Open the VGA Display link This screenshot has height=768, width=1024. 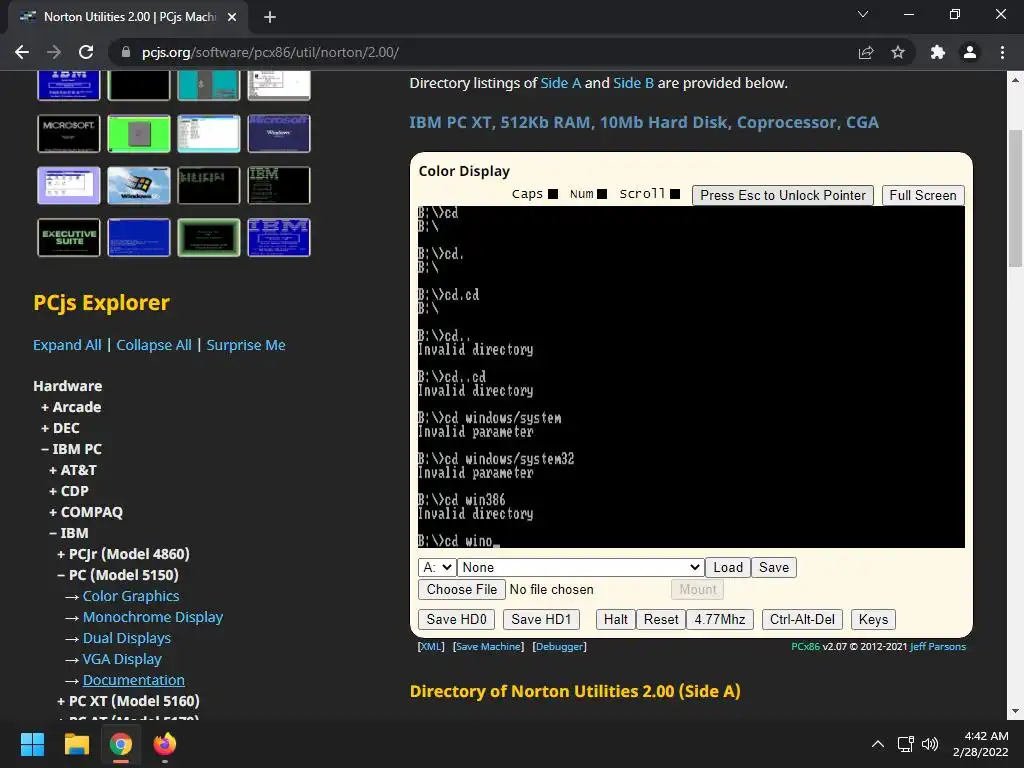pos(122,658)
